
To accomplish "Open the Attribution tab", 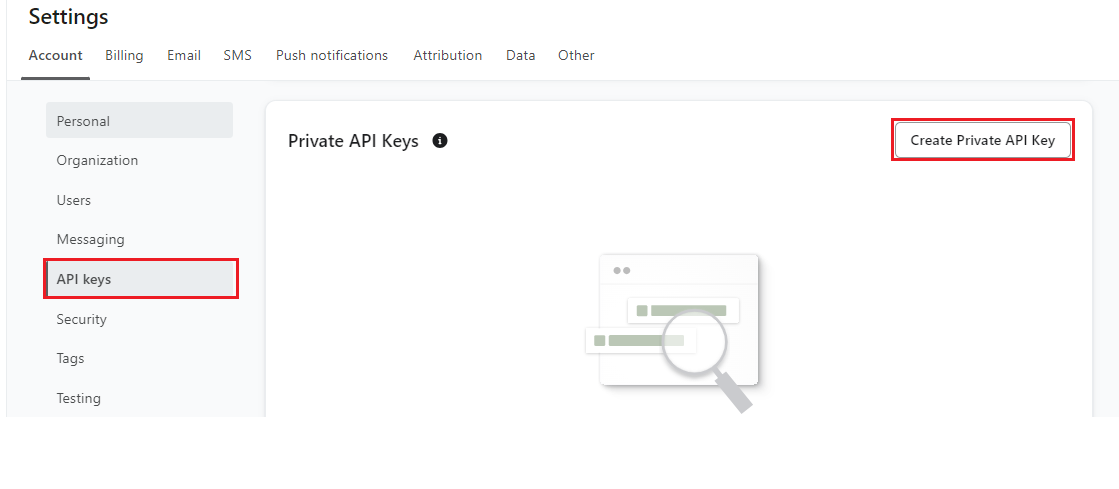I will click(x=448, y=56).
